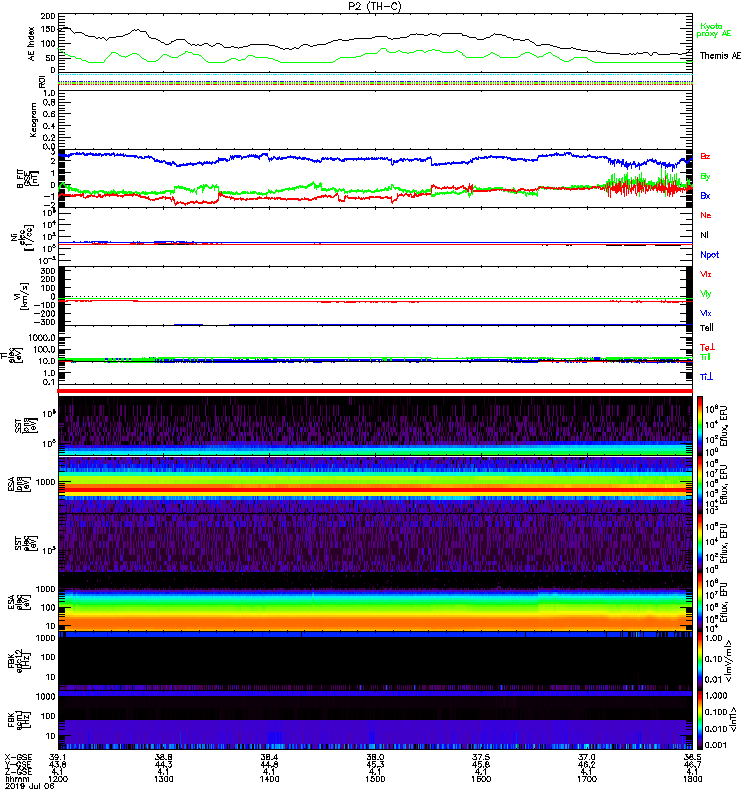Click the FBK nT color bar

tap(700, 720)
